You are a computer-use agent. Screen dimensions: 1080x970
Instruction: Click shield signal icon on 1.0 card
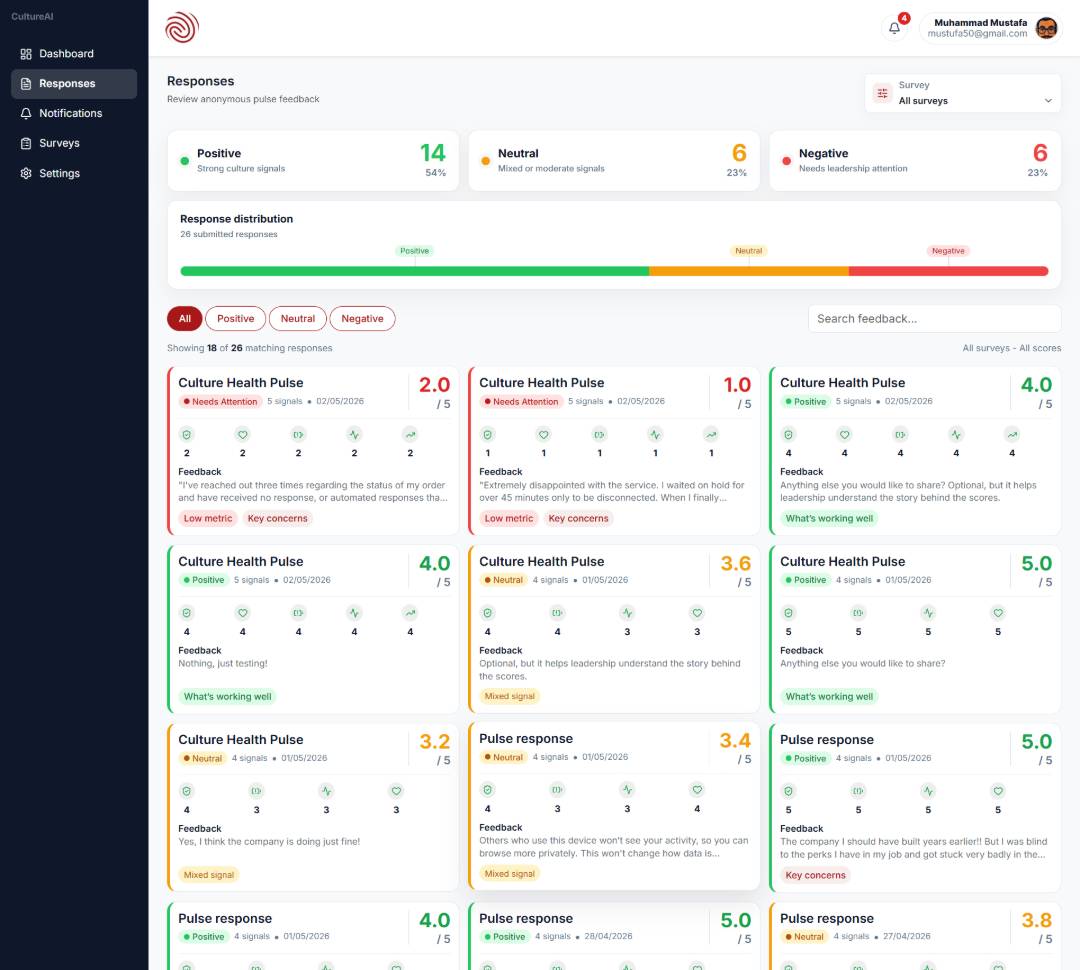[x=488, y=435]
